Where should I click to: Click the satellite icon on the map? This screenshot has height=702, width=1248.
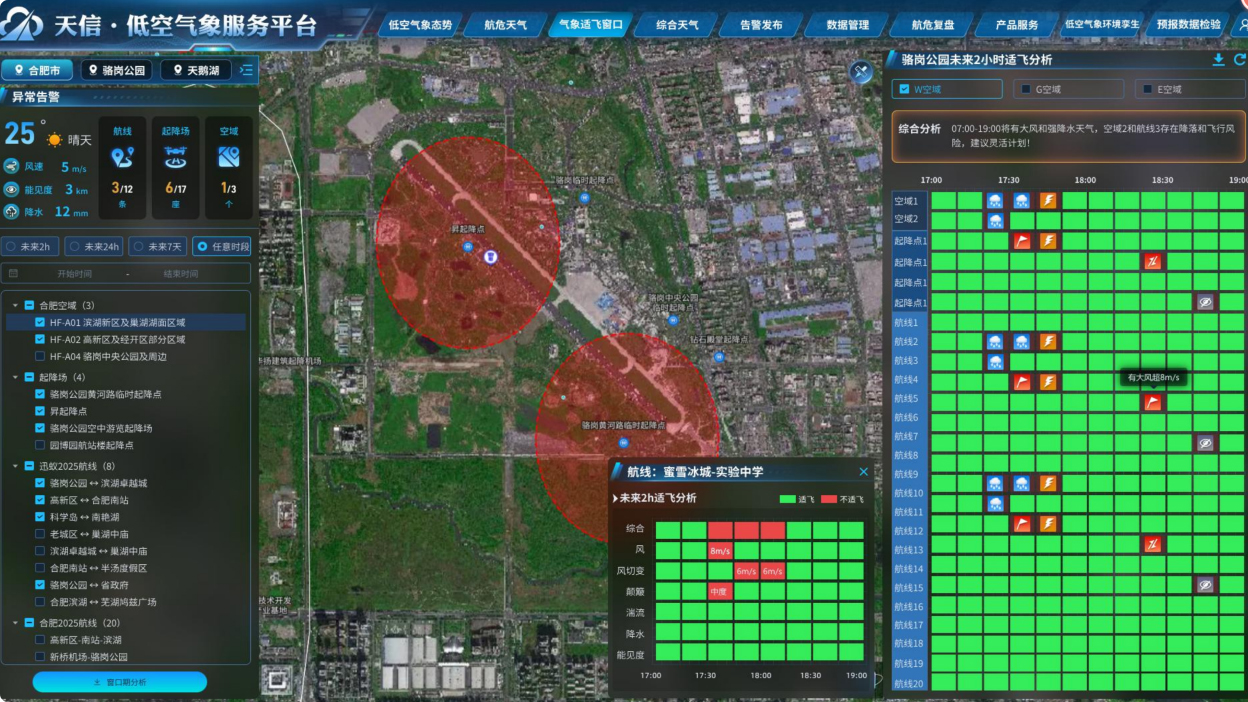click(x=861, y=72)
